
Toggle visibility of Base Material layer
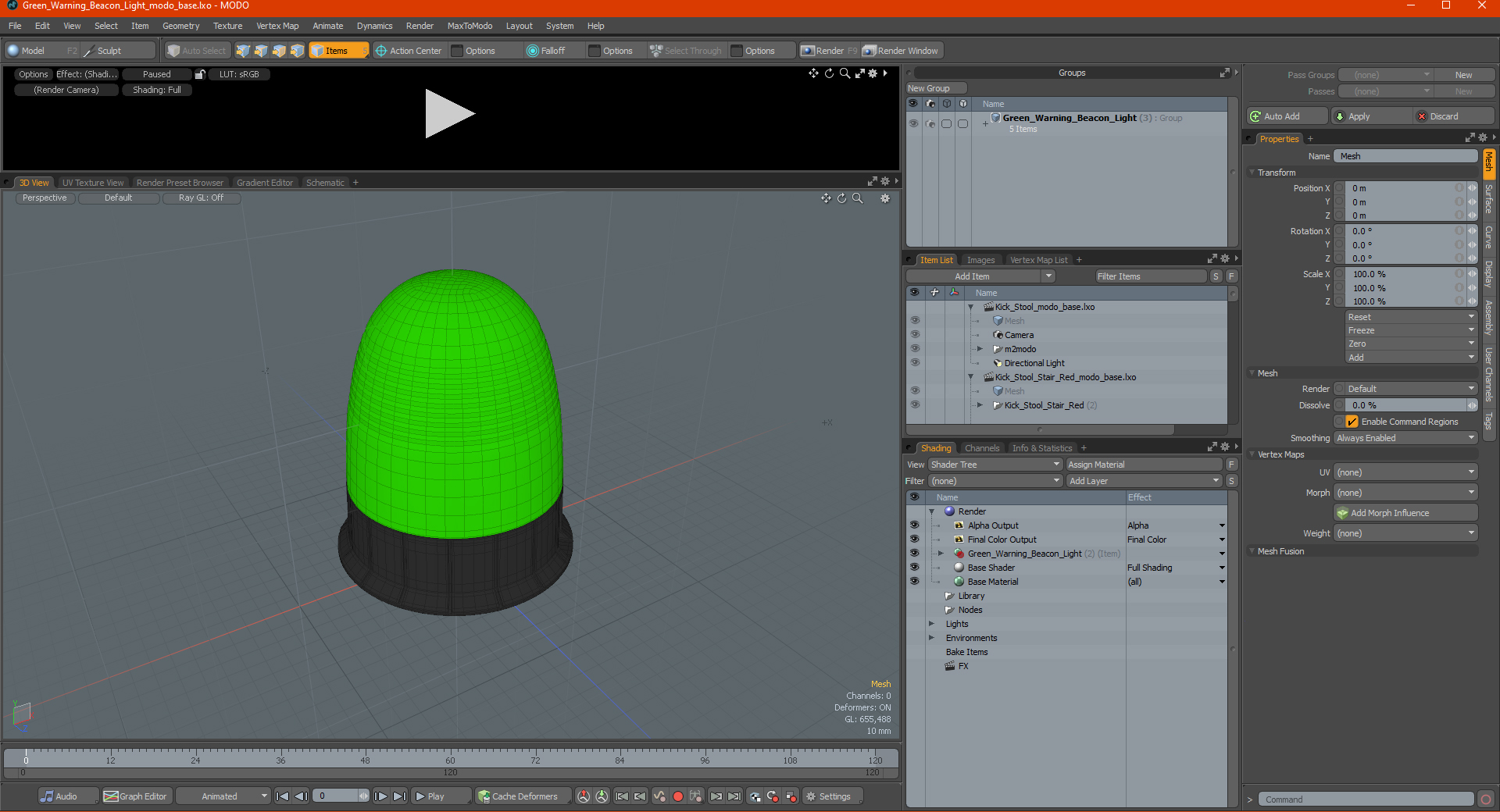pyautogui.click(x=915, y=582)
